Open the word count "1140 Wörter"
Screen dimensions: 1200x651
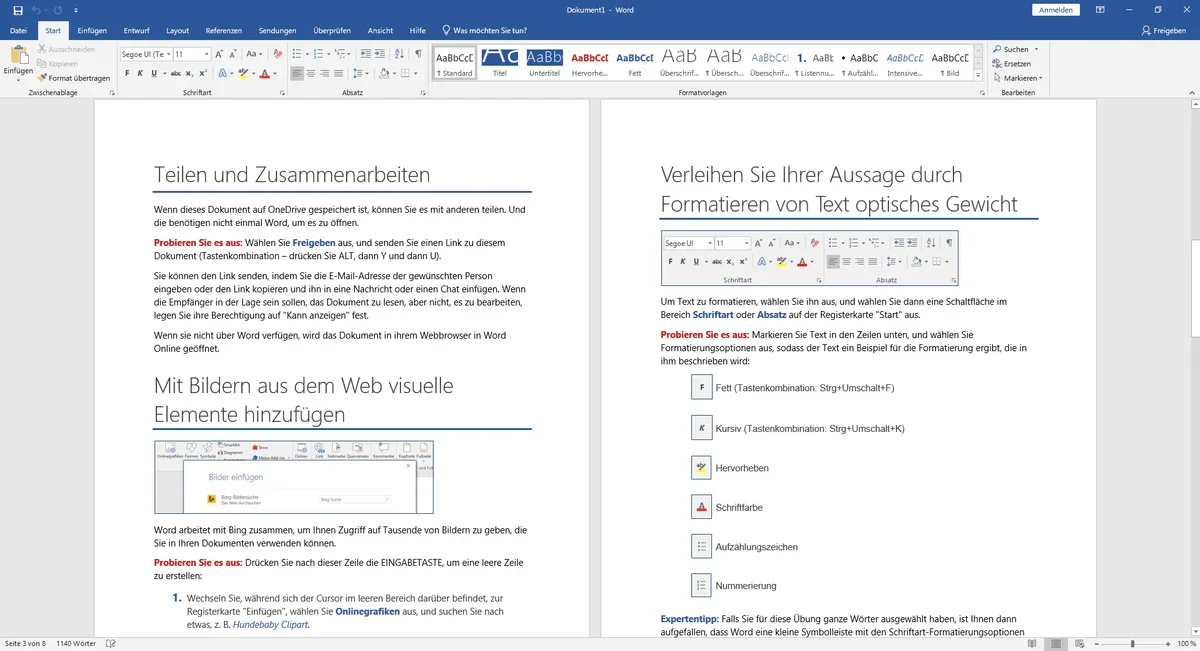[x=77, y=643]
